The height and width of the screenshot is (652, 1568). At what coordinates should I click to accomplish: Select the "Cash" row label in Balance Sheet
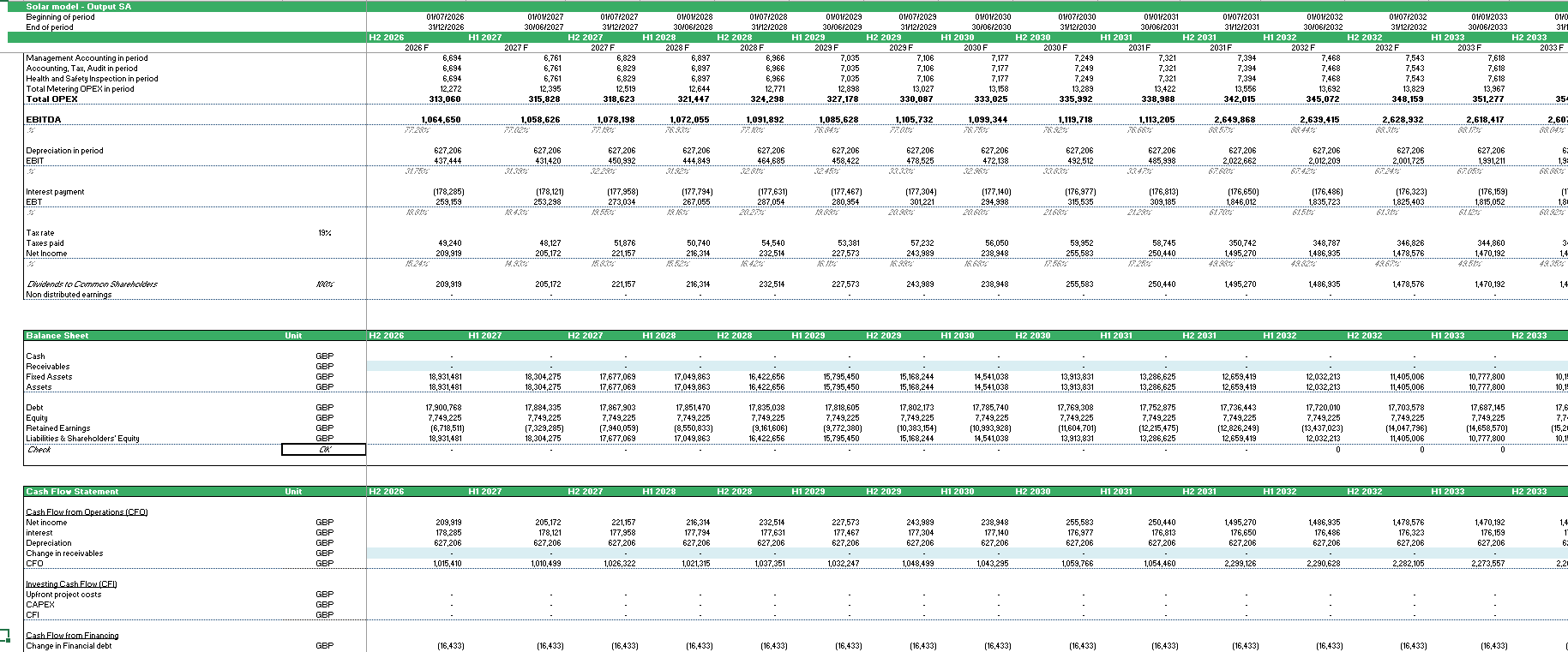click(35, 356)
